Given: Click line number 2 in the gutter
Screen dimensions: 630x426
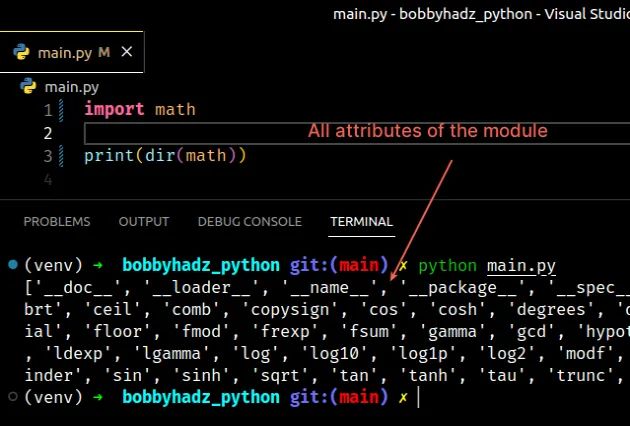Looking at the screenshot, I should 48,133.
